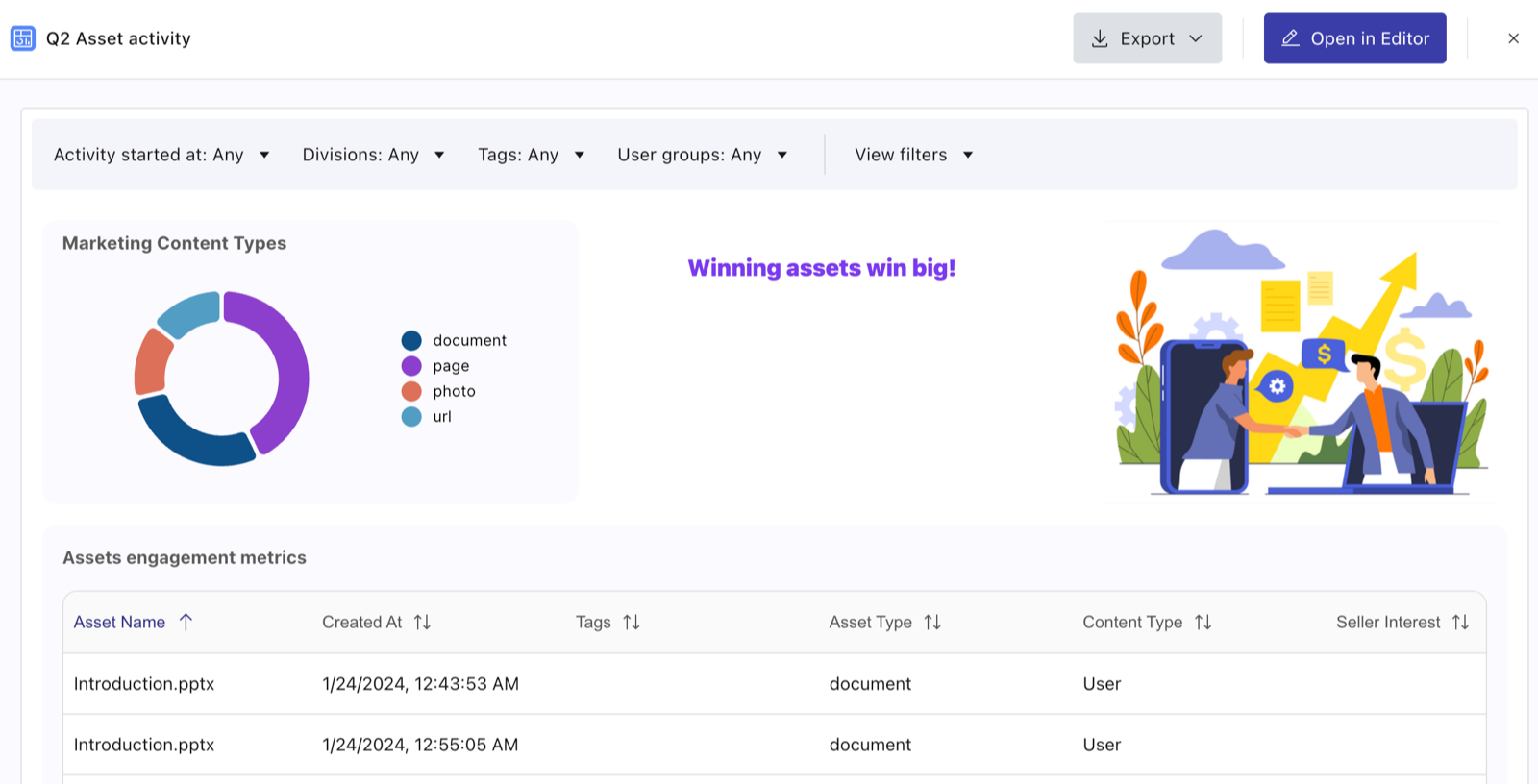Click the download icon in Export button
Screen dimensions: 1538x784
click(x=1100, y=38)
